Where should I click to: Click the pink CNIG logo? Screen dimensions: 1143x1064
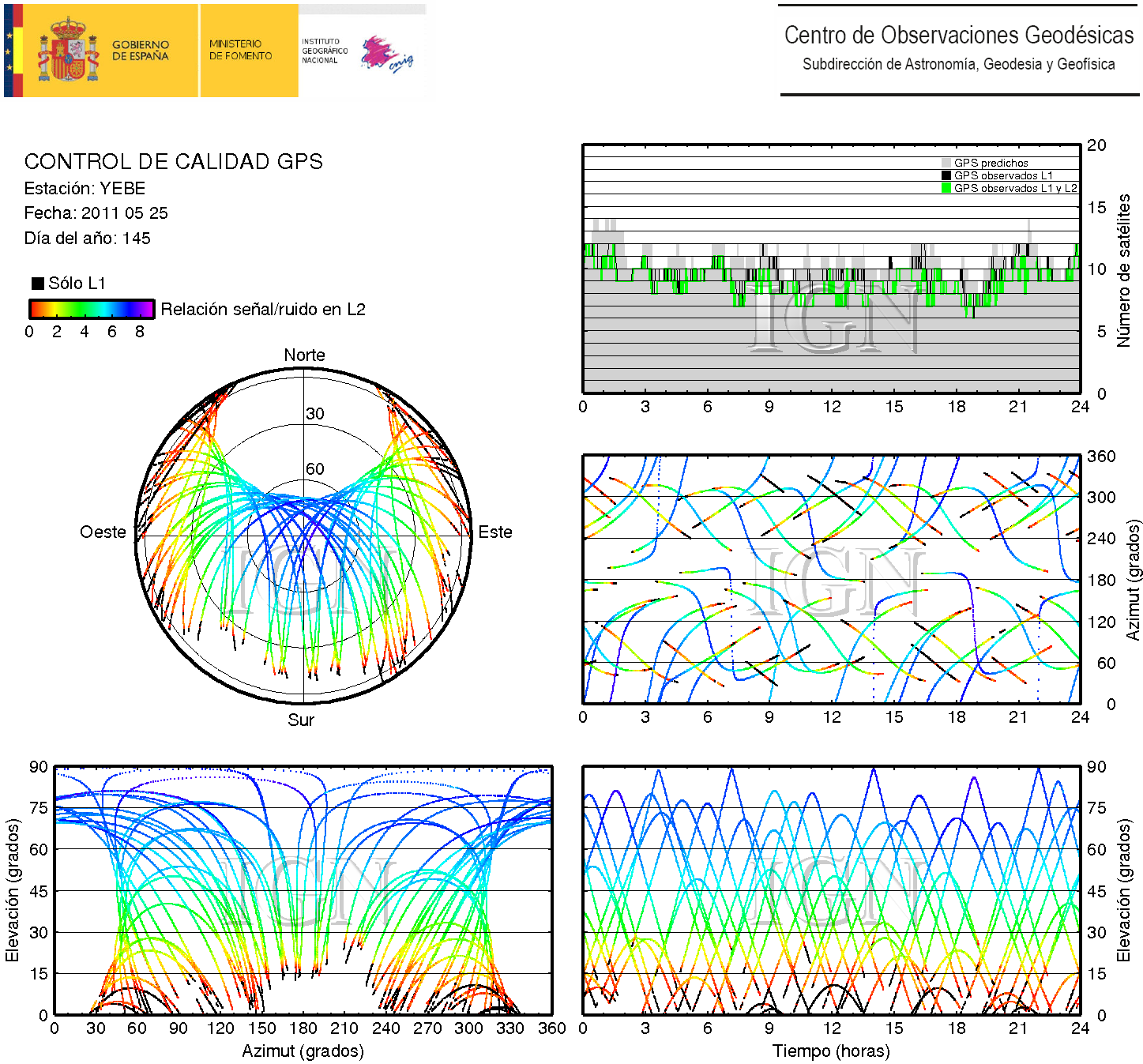coord(385,54)
